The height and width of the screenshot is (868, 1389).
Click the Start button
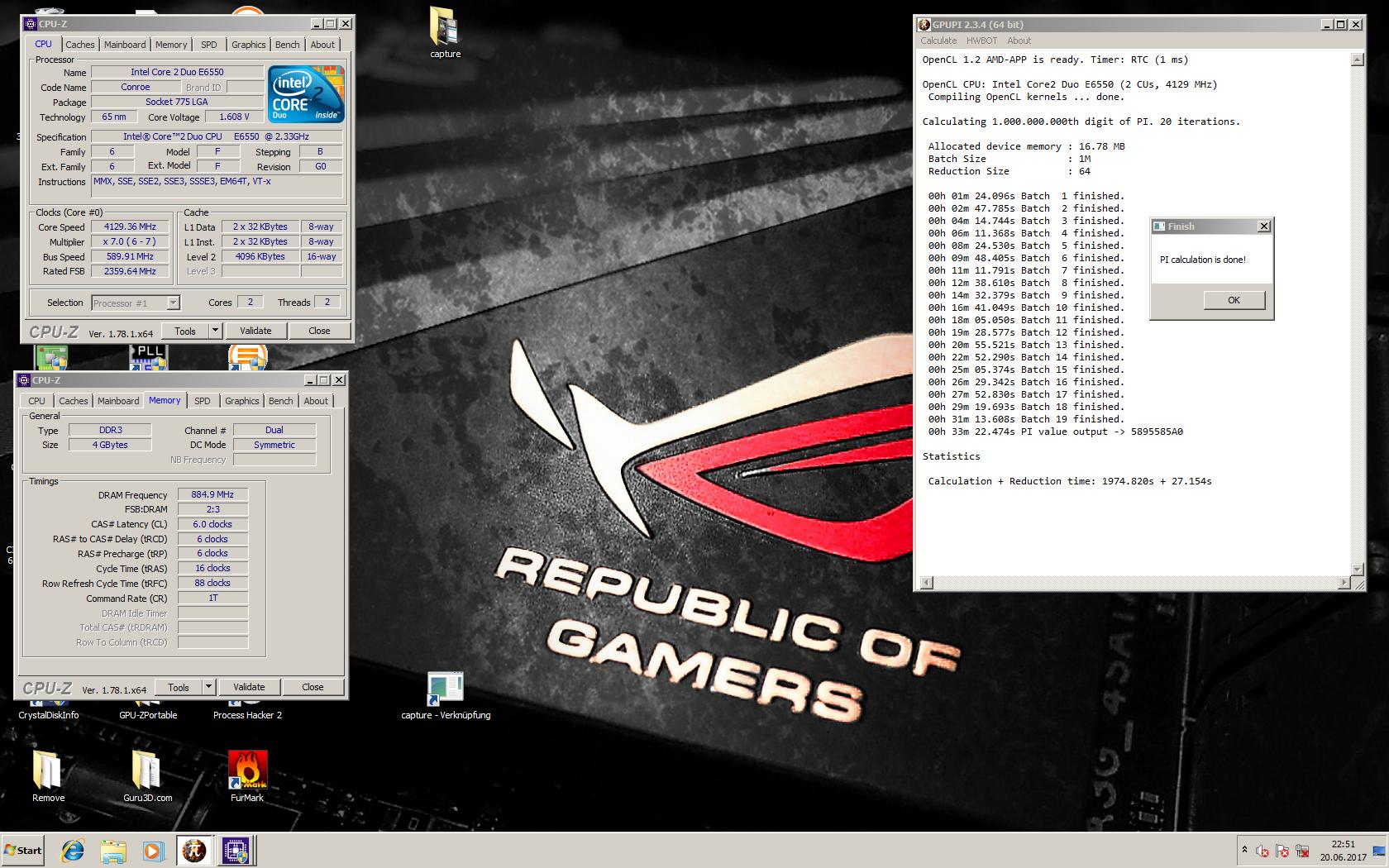tap(22, 851)
